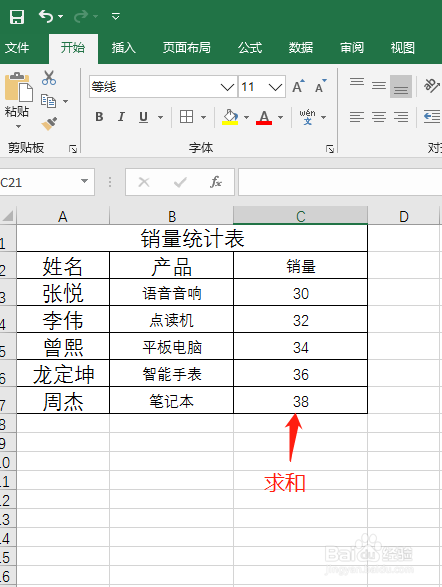442x587 pixels.
Task: Click the Cancel X in formula bar
Action: pos(144,182)
